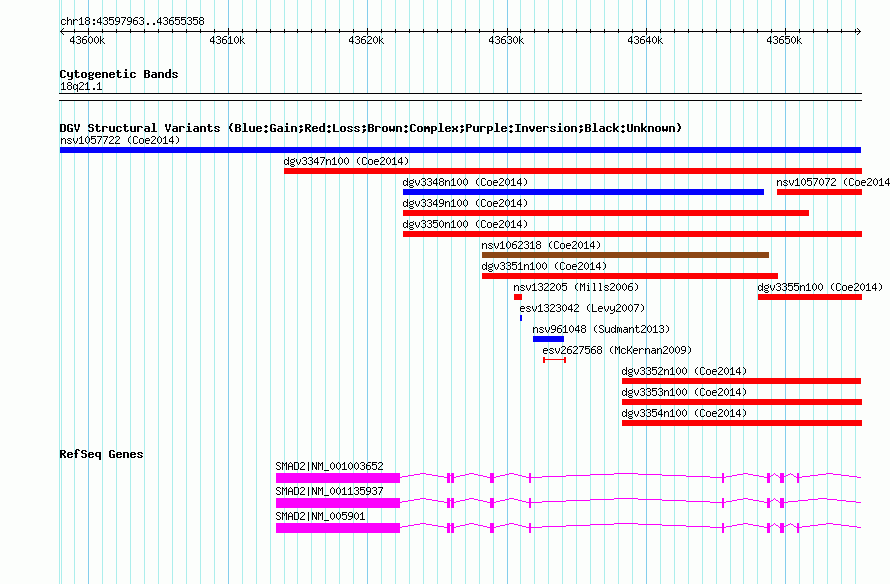890x584 pixels.
Task: Open the dgv3351n100 red loss bar
Action: tap(630, 276)
